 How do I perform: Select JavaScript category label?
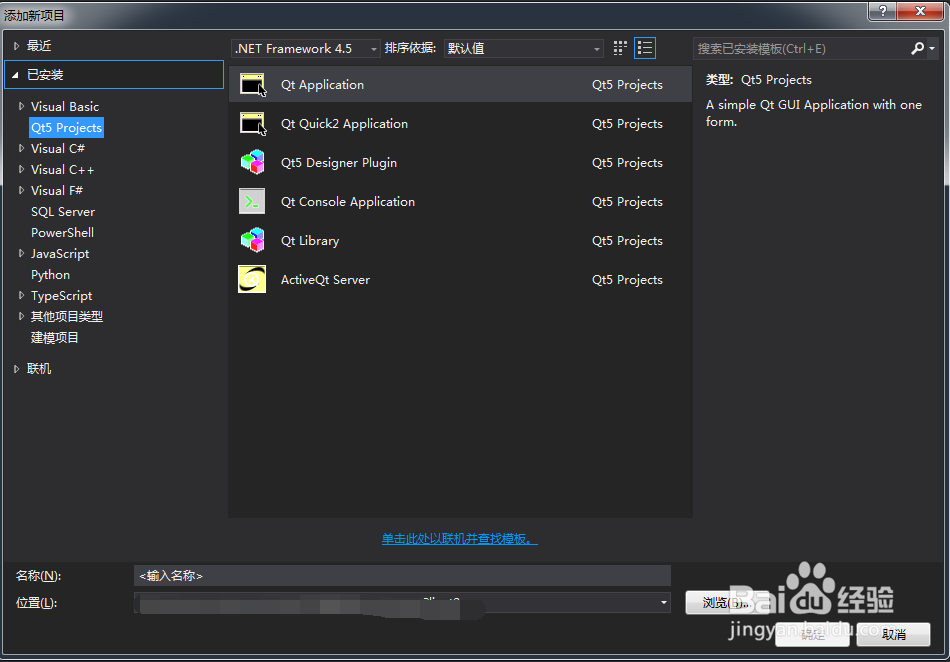click(x=60, y=254)
